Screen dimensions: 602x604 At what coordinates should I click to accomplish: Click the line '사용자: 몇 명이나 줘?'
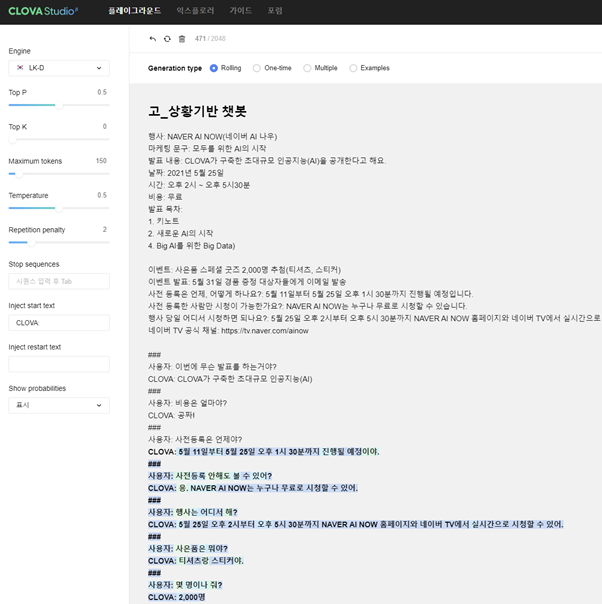point(185,585)
